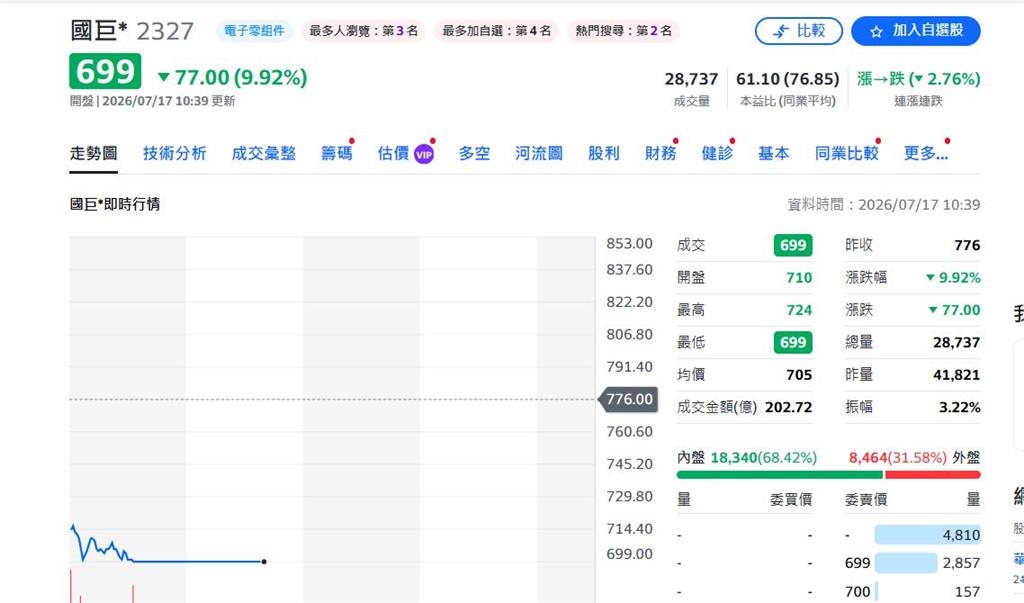Click the 61.10 (76.85) 本益比 value
Image resolution: width=1024 pixels, height=603 pixels.
pos(788,79)
